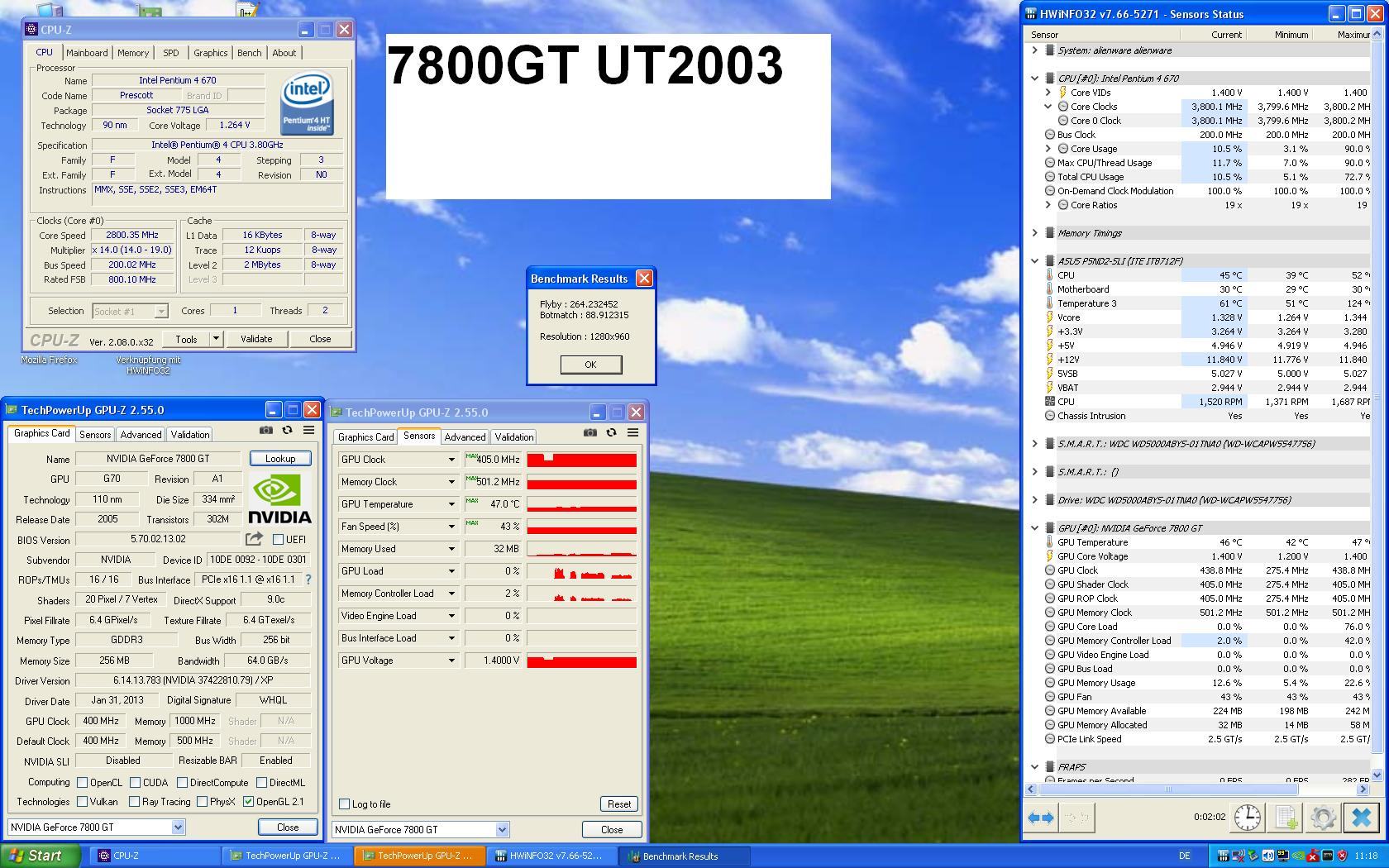
Task: Click the CPU-Z Validate button
Action: click(x=256, y=339)
